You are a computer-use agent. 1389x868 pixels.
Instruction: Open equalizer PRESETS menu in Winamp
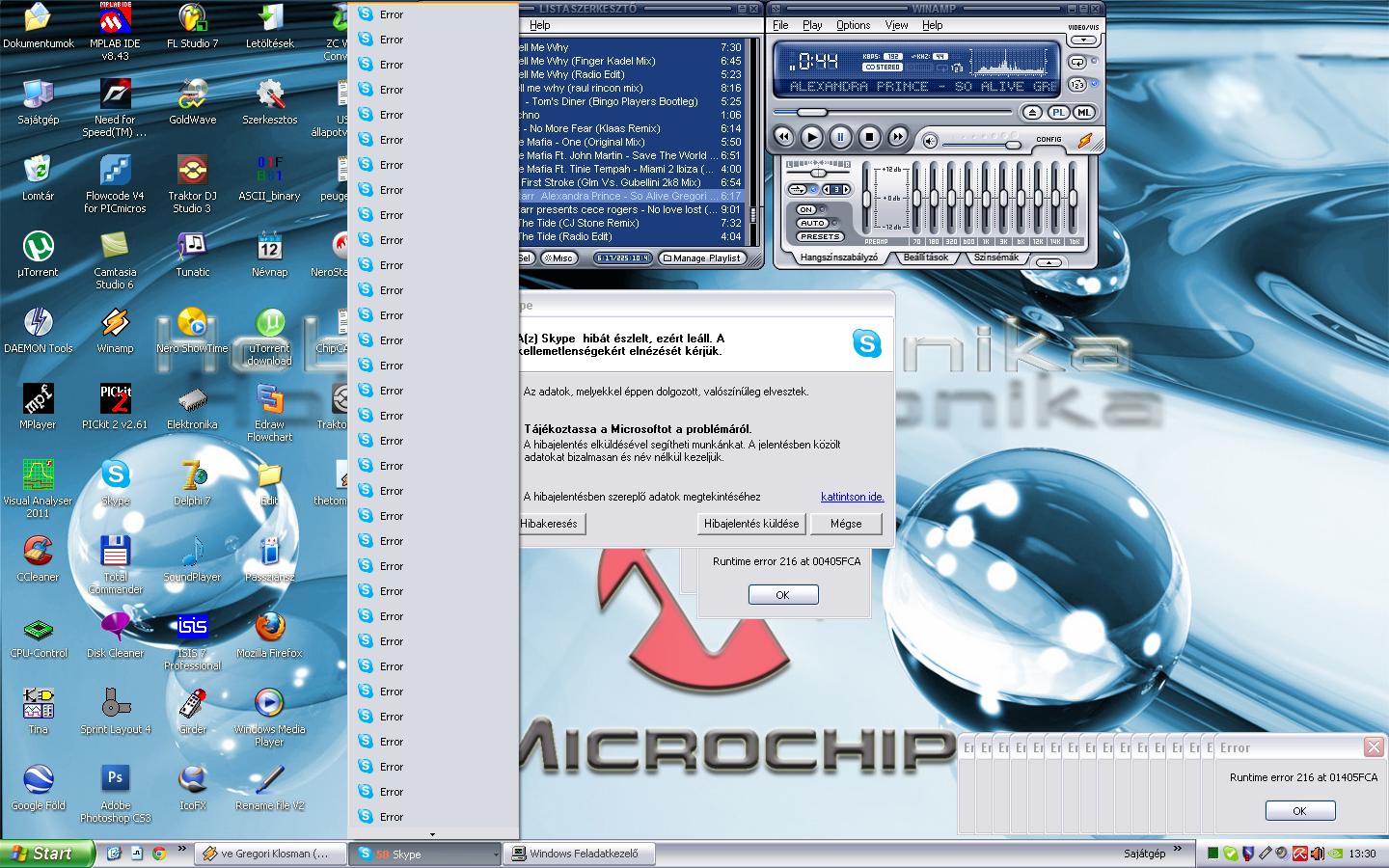click(x=820, y=236)
